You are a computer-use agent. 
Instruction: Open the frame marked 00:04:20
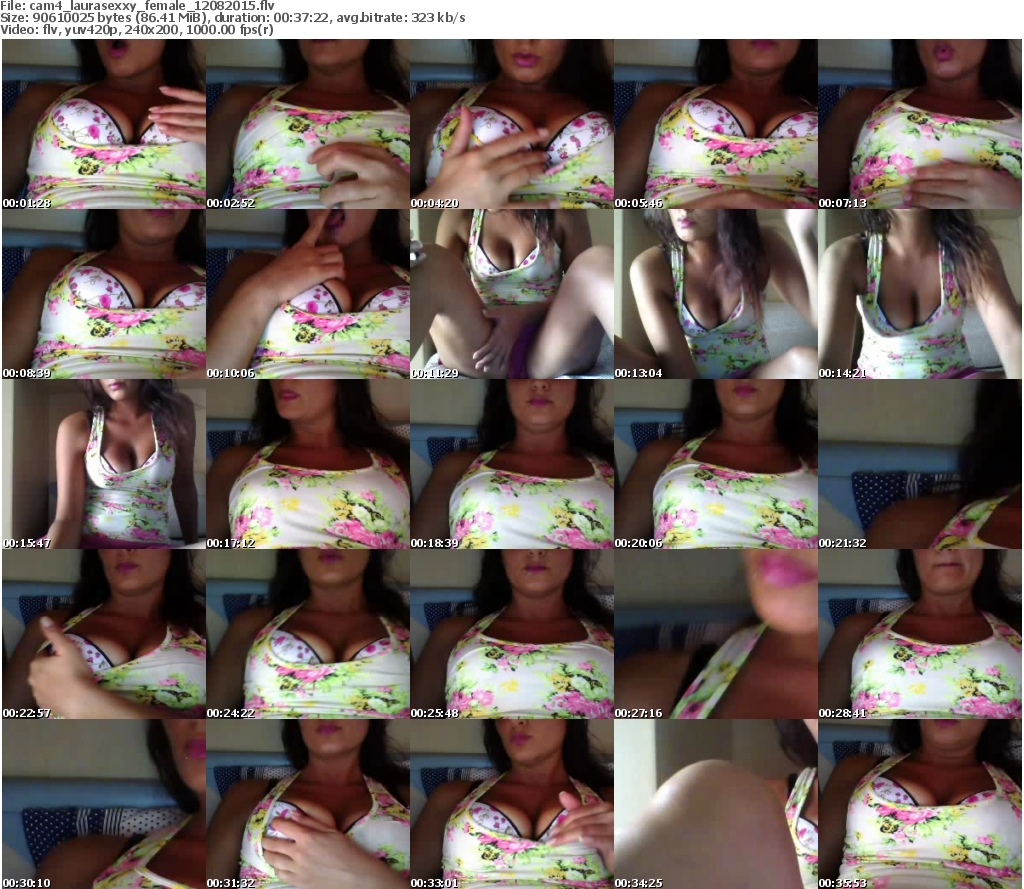[x=511, y=124]
